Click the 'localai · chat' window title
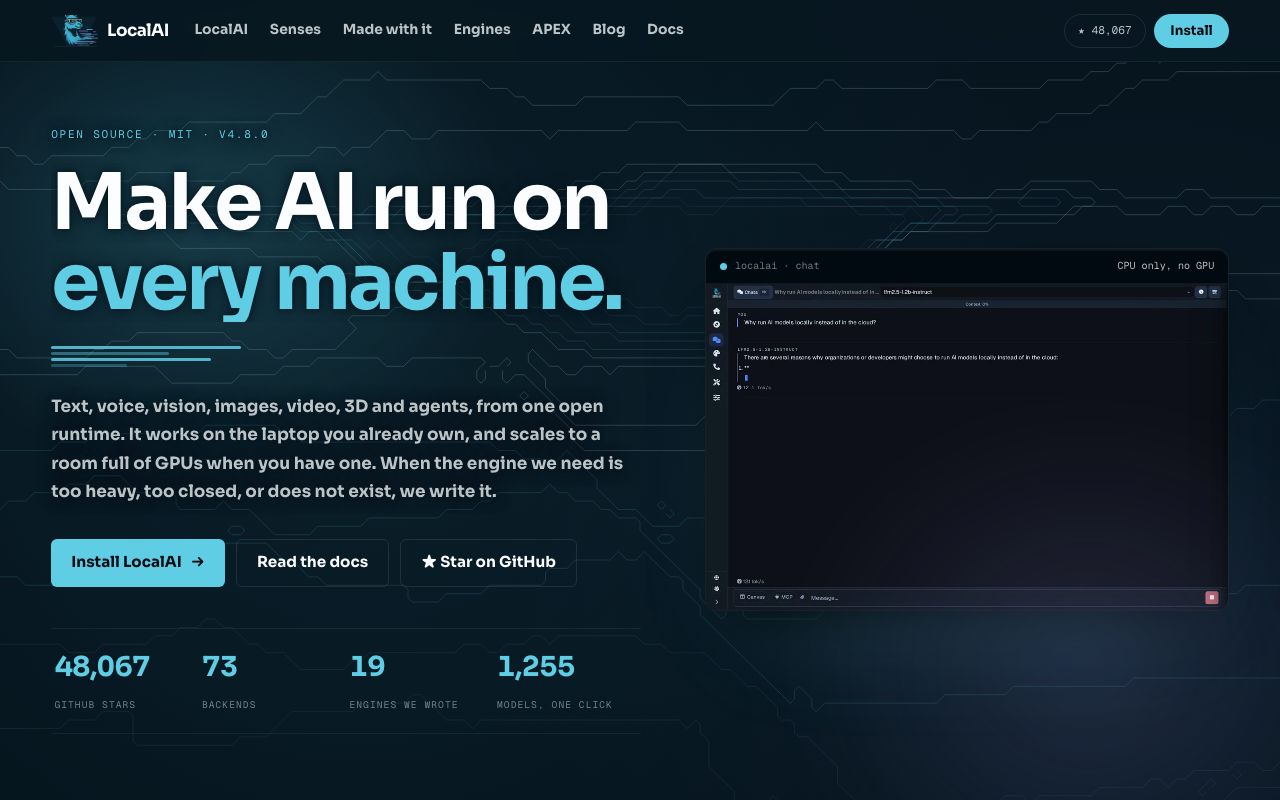The width and height of the screenshot is (1280, 800). pos(777,266)
